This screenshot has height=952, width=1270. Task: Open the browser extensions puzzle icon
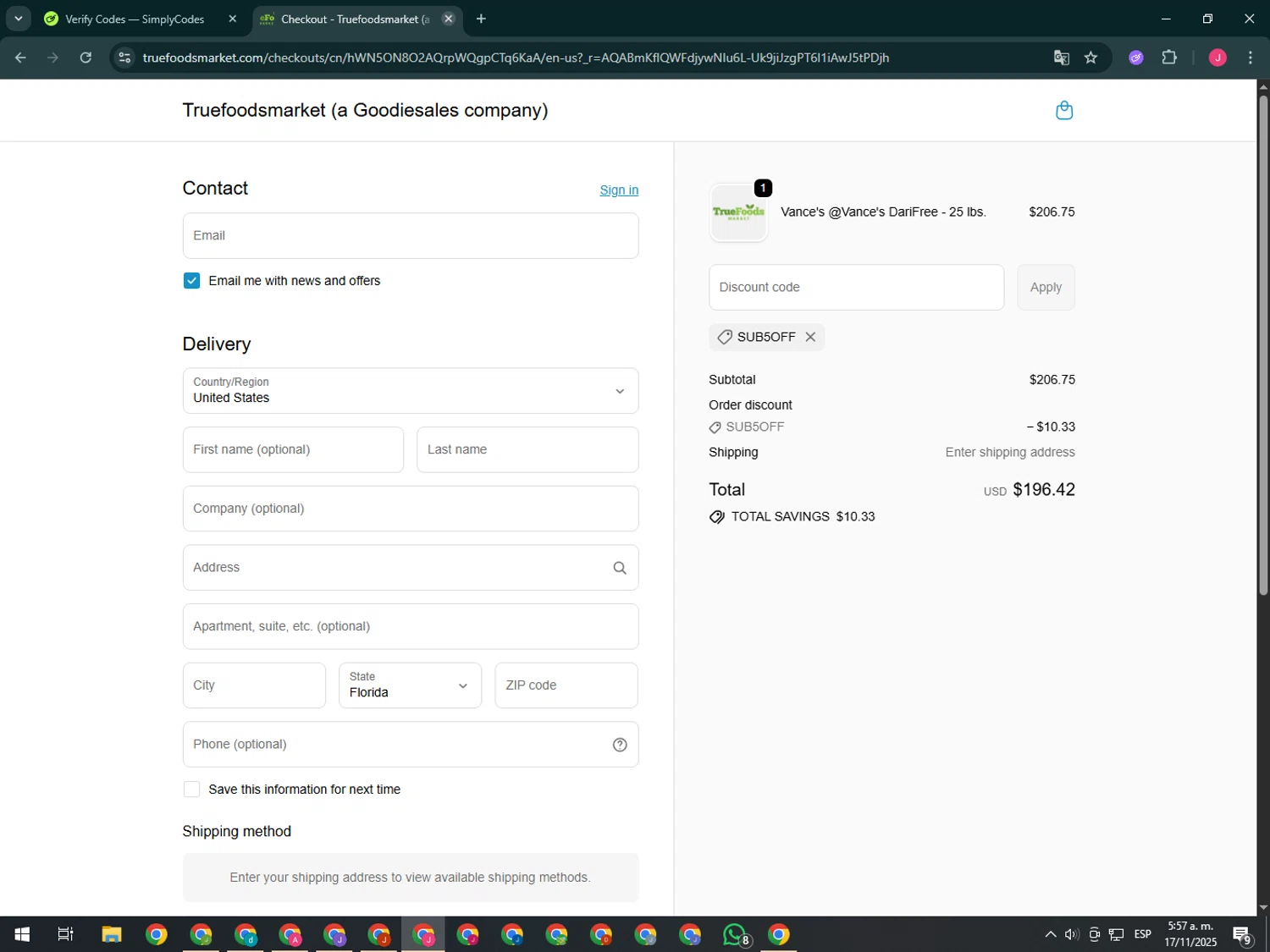click(x=1169, y=58)
